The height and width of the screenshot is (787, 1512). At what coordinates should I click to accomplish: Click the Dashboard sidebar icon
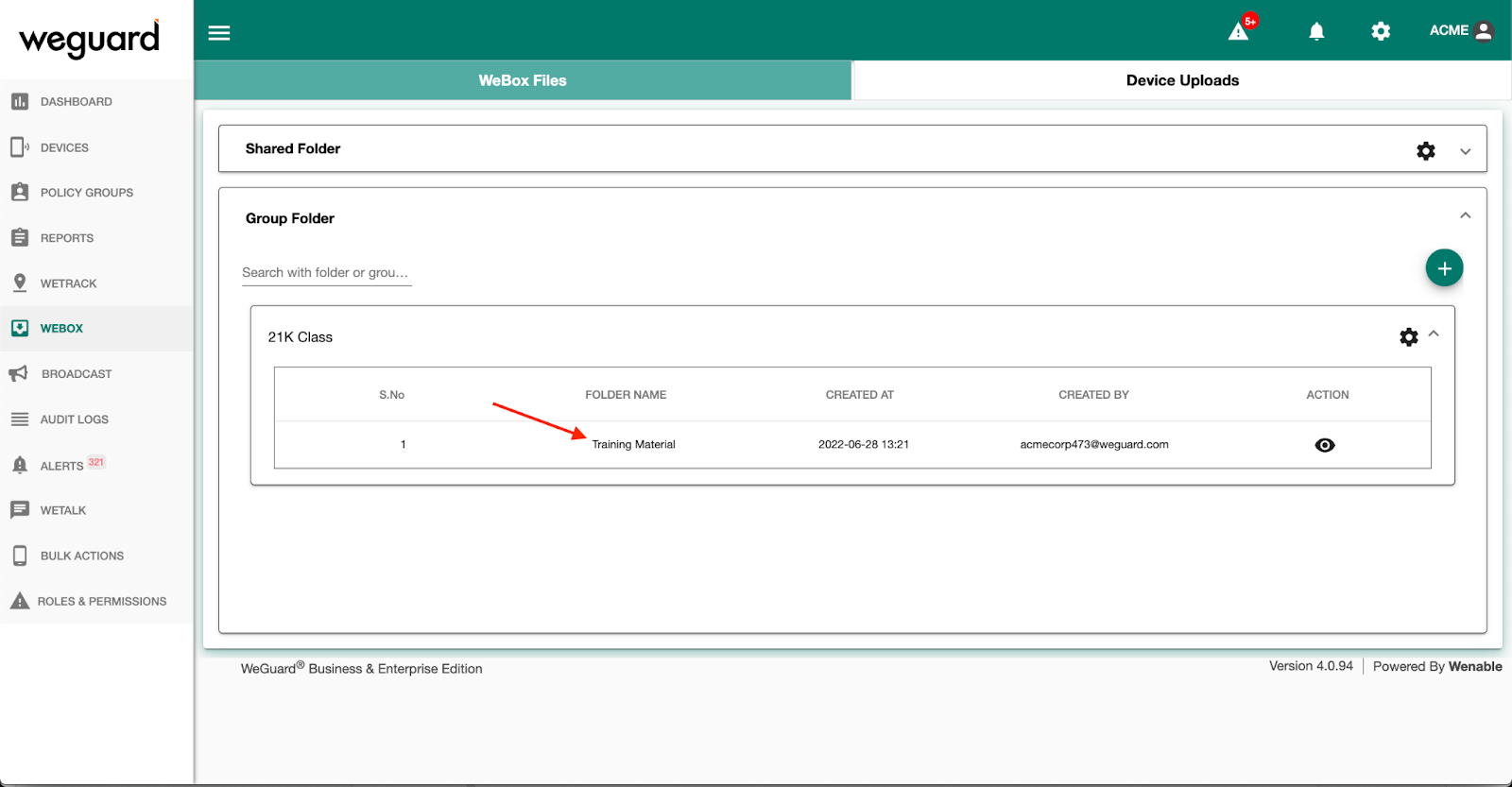pos(20,101)
